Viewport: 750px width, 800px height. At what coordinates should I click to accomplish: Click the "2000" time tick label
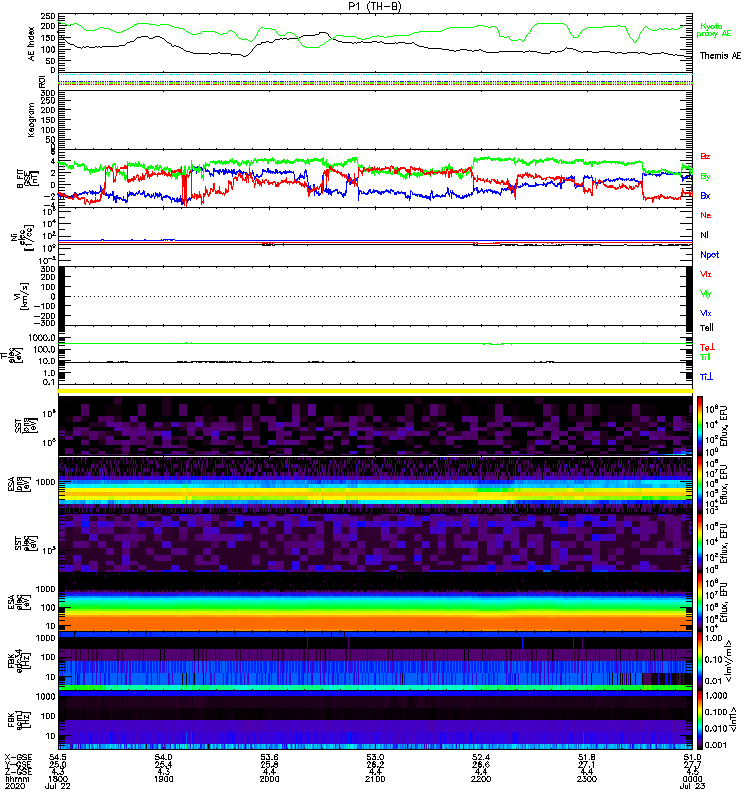click(269, 779)
